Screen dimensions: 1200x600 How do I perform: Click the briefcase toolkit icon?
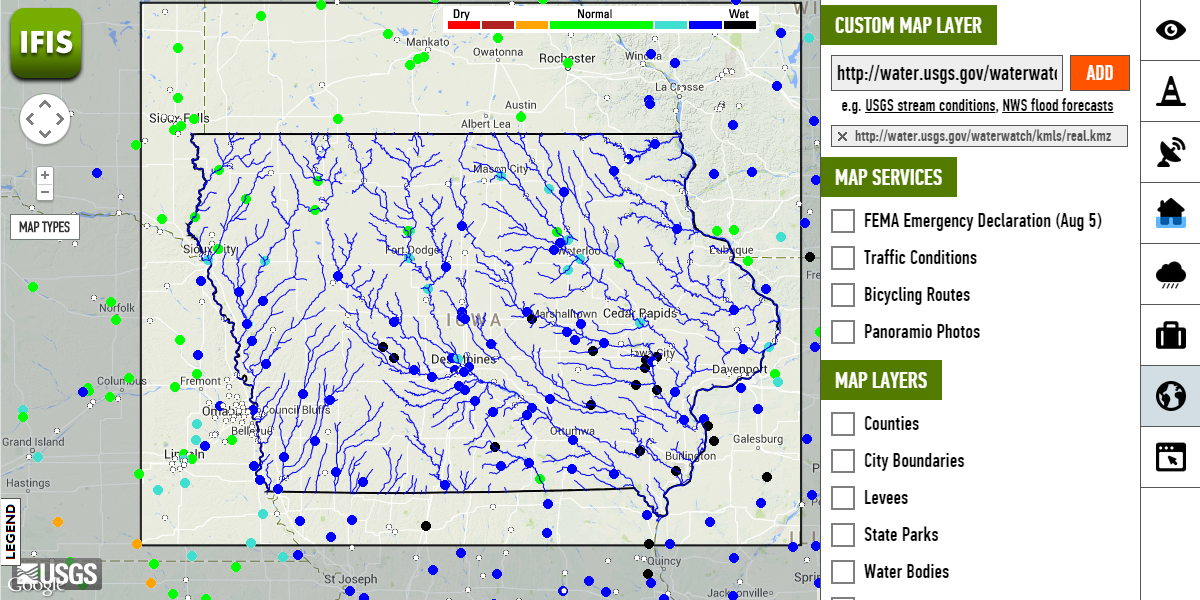tap(1170, 335)
